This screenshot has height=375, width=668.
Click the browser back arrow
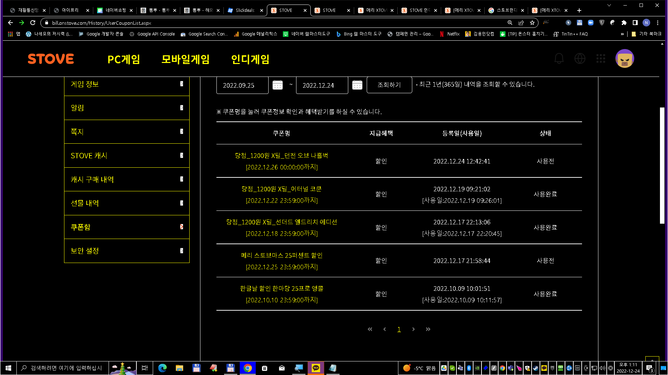(10, 23)
